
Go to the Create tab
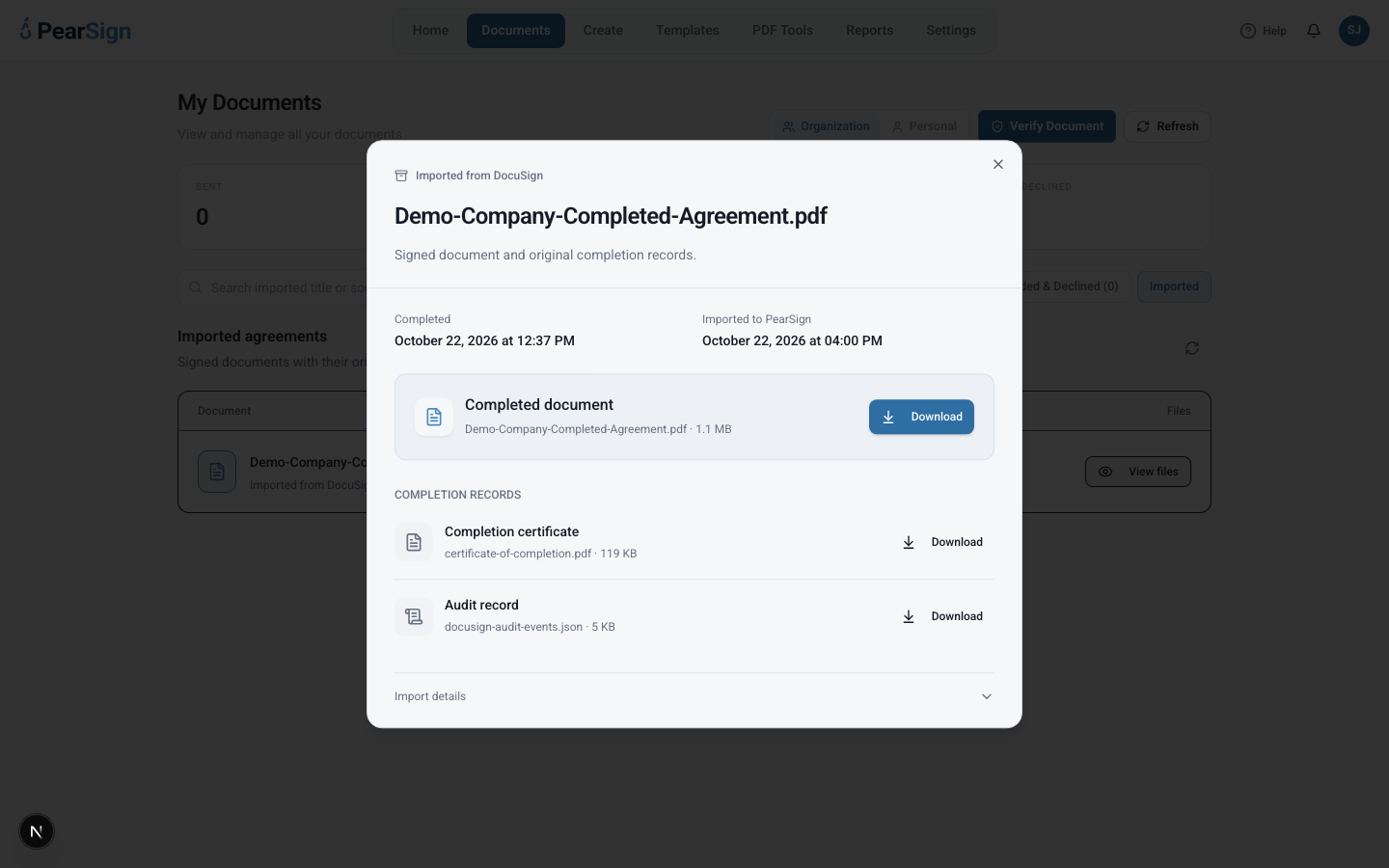click(603, 31)
